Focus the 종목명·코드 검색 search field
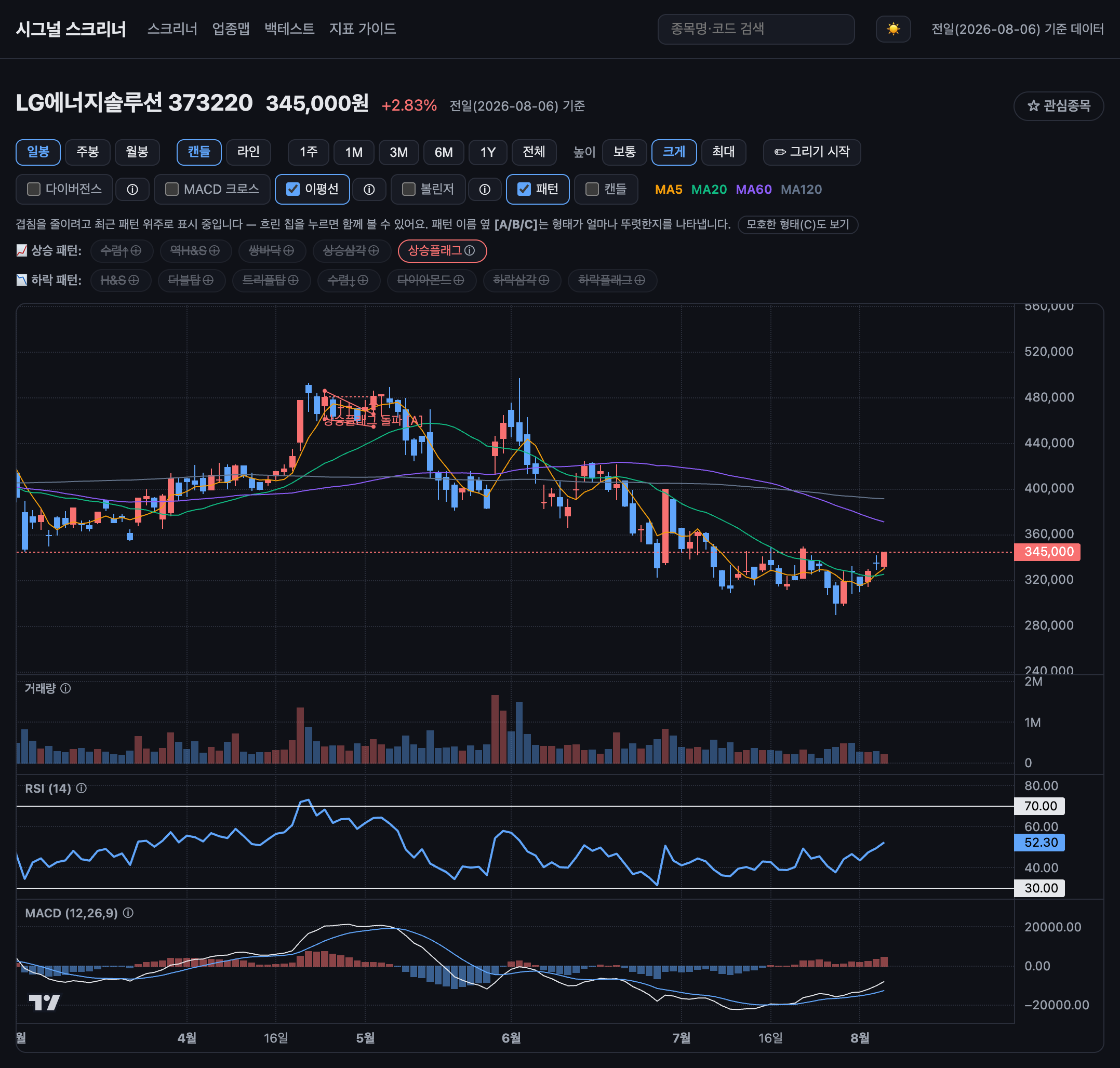The image size is (1120, 1068). pyautogui.click(x=756, y=29)
